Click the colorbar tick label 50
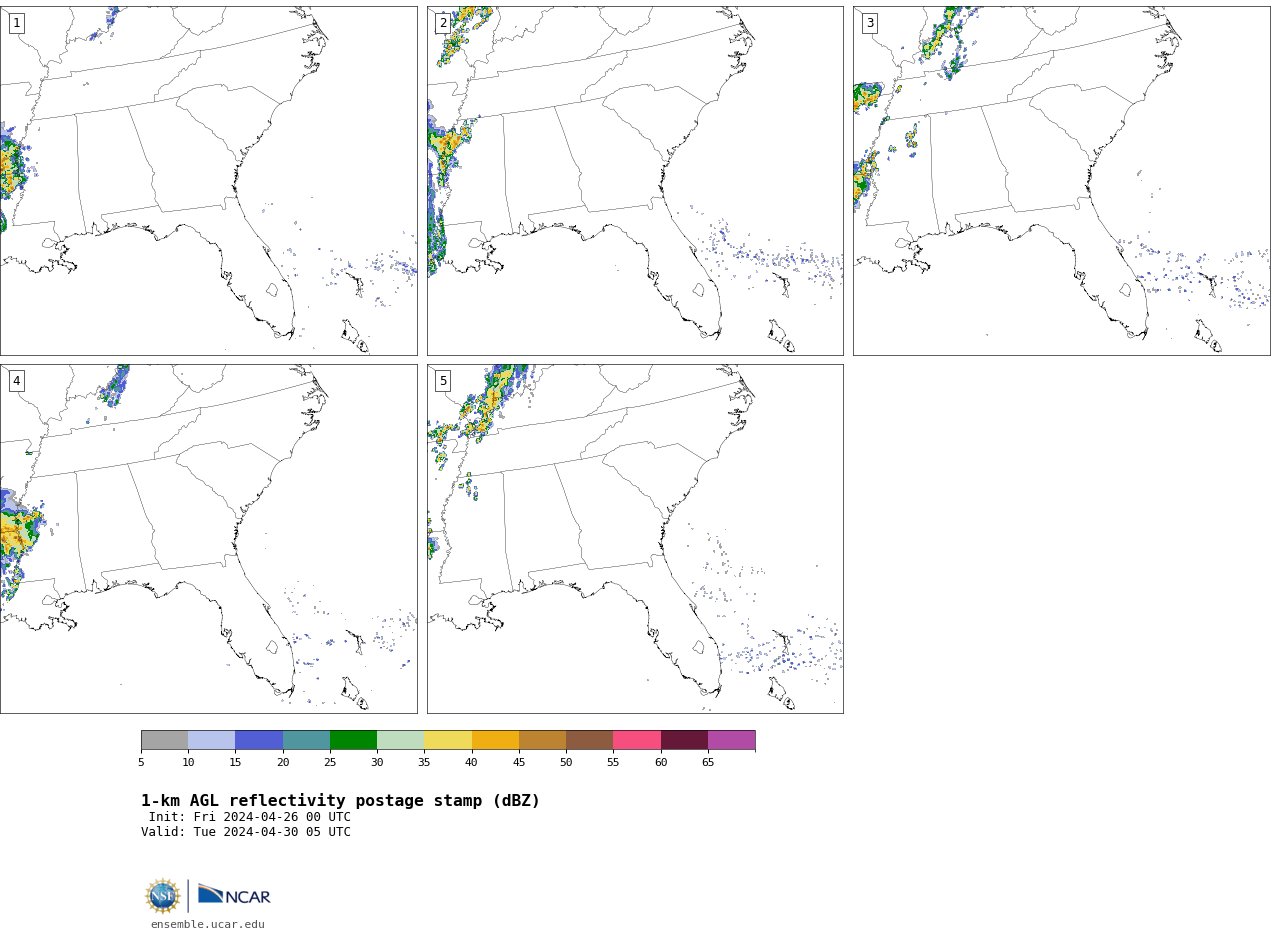1280x936 pixels. click(566, 763)
